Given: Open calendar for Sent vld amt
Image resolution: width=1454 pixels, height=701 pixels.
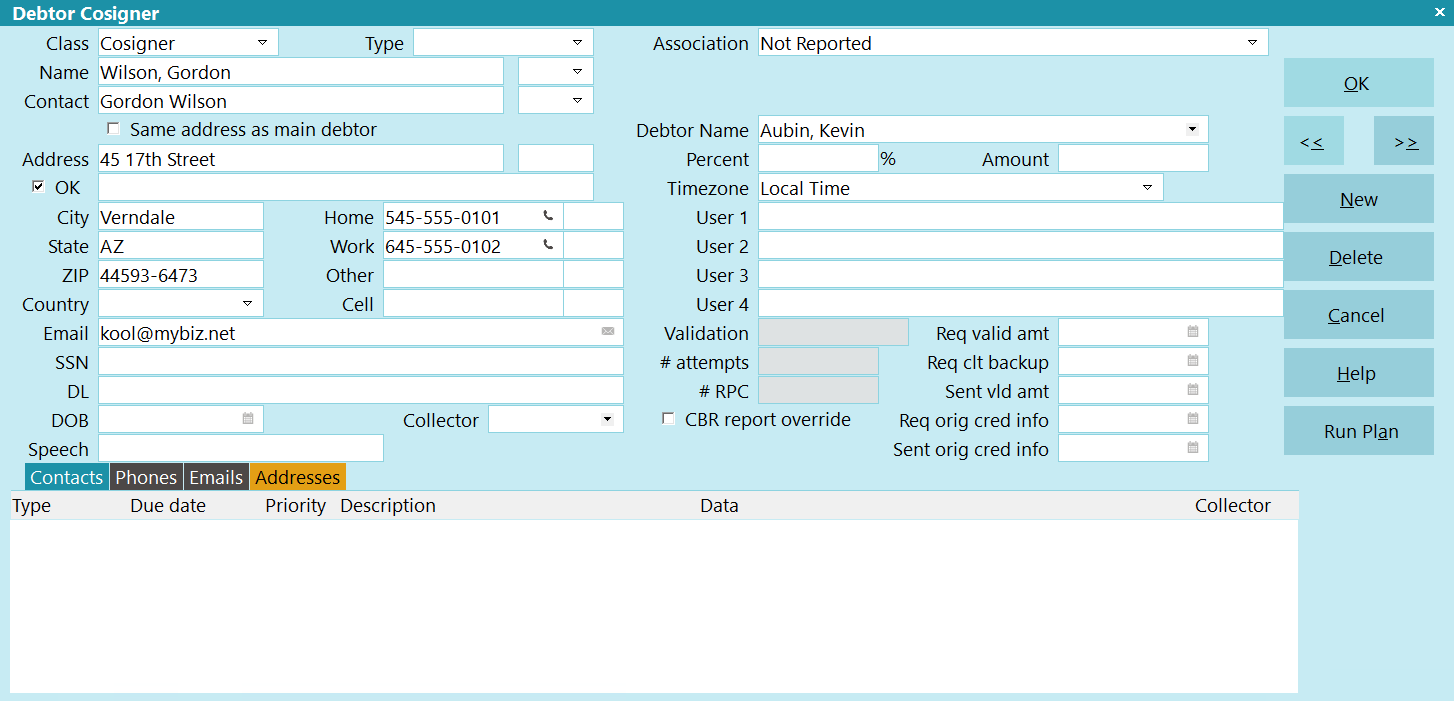Looking at the screenshot, I should click(x=1193, y=390).
